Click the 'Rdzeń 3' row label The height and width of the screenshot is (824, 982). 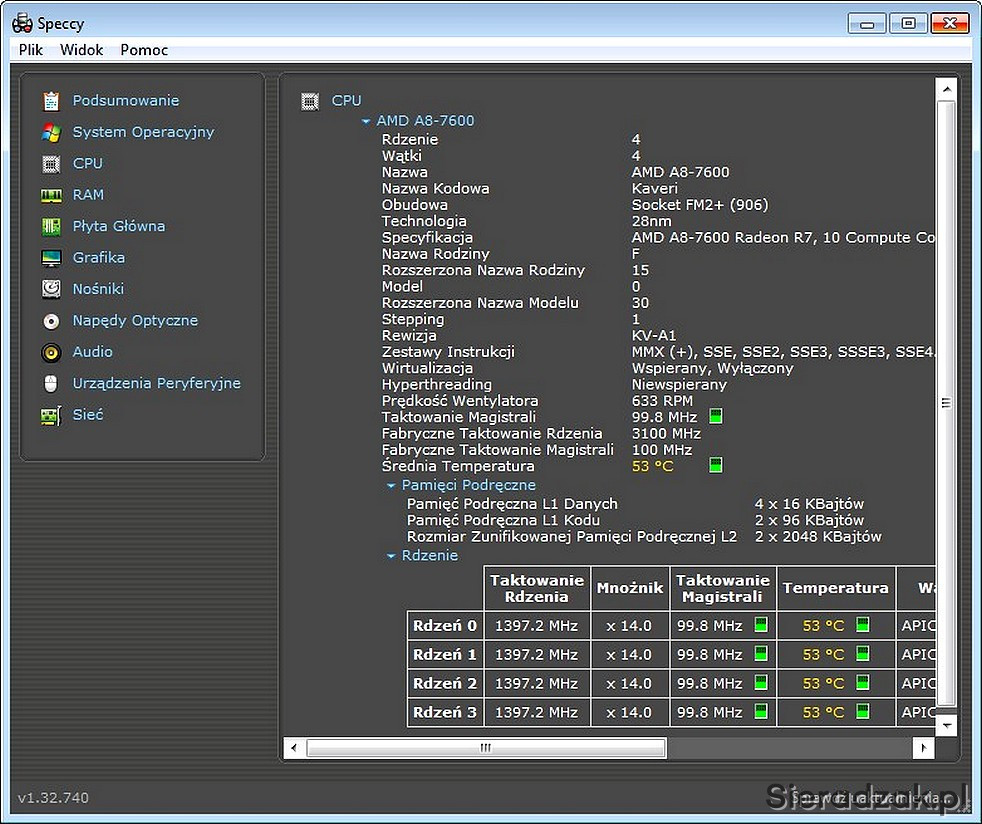[445, 713]
